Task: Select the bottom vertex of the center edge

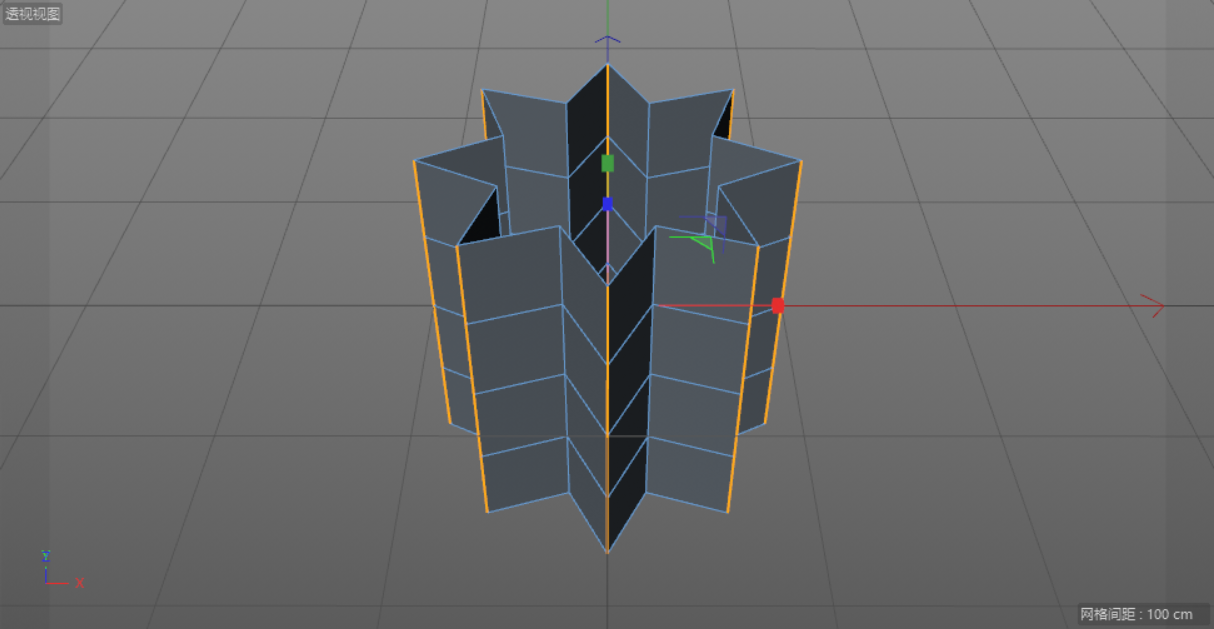Action: point(607,551)
